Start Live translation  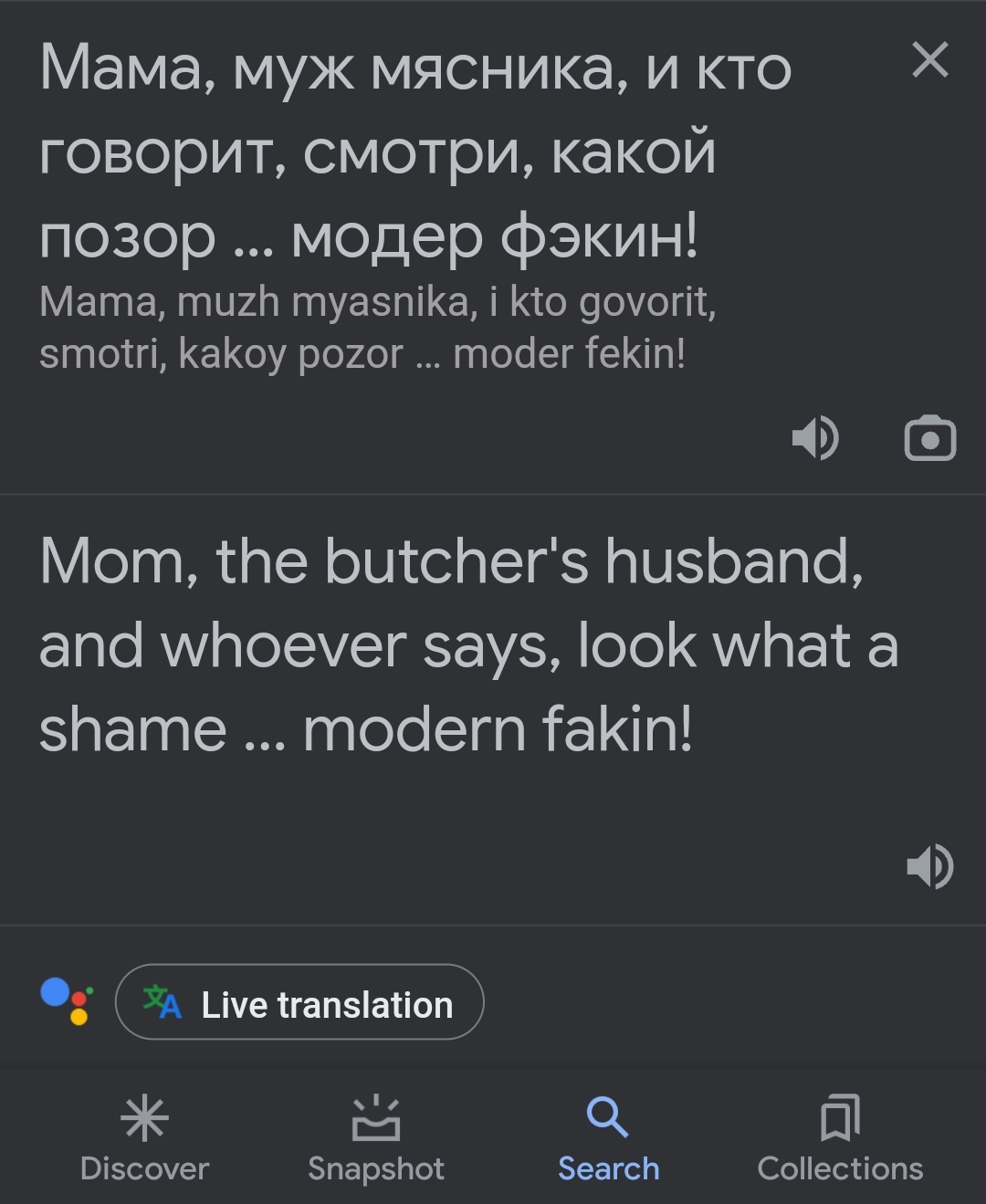pyautogui.click(x=299, y=1003)
